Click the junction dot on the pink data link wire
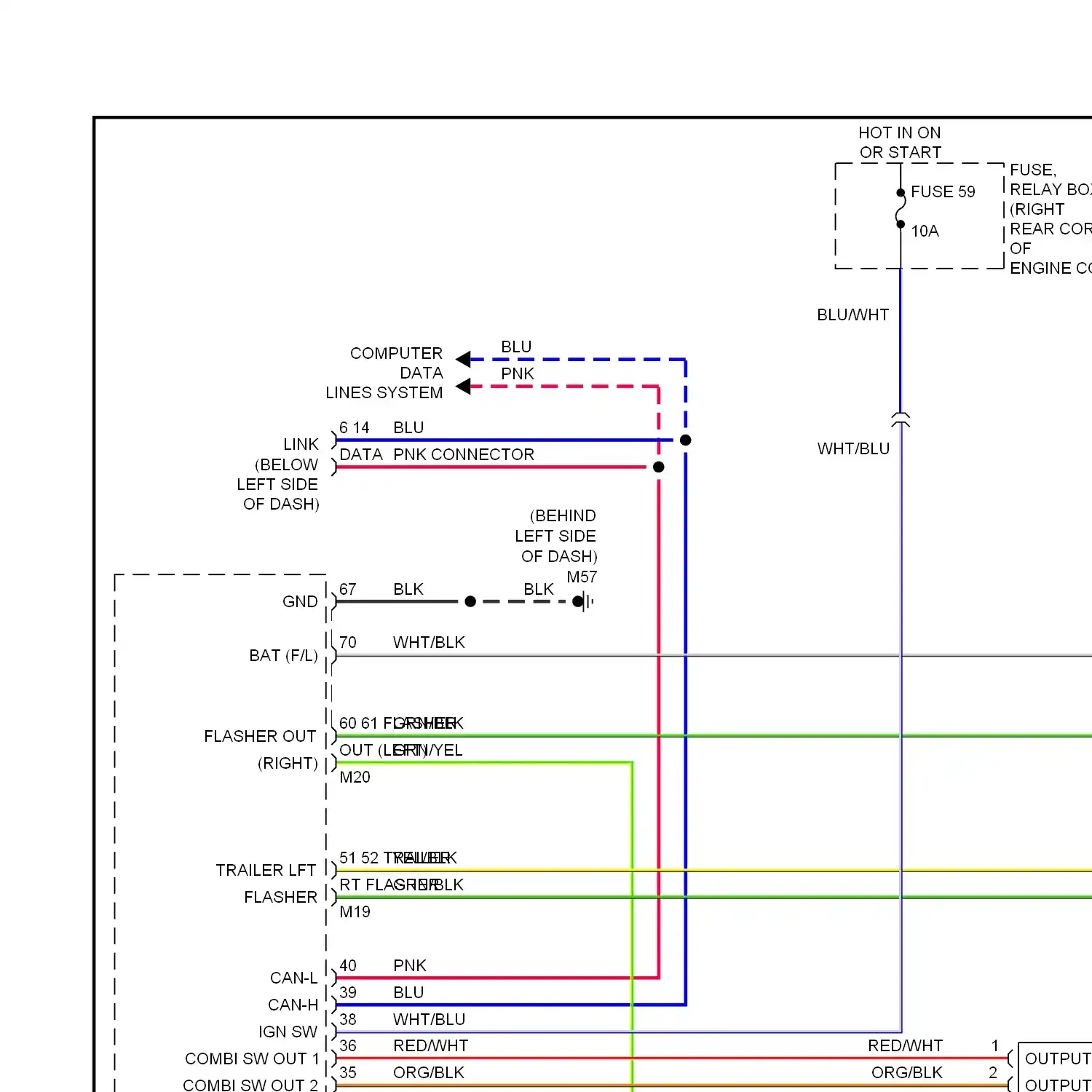 pyautogui.click(x=659, y=467)
